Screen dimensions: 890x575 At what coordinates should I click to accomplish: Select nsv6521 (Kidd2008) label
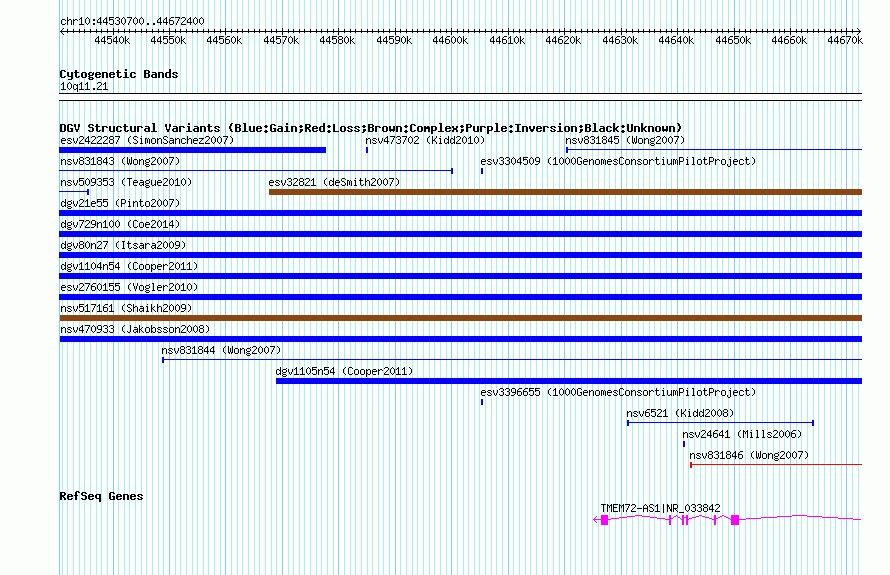point(680,413)
